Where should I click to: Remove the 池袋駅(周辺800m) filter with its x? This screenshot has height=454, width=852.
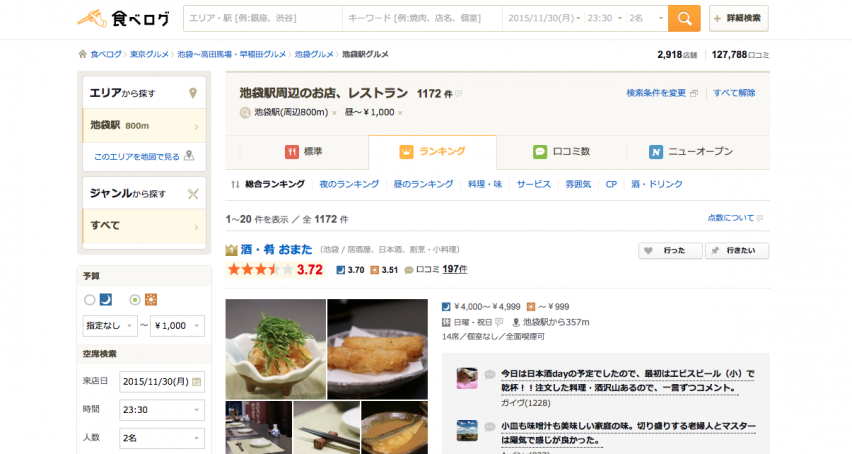click(x=335, y=113)
